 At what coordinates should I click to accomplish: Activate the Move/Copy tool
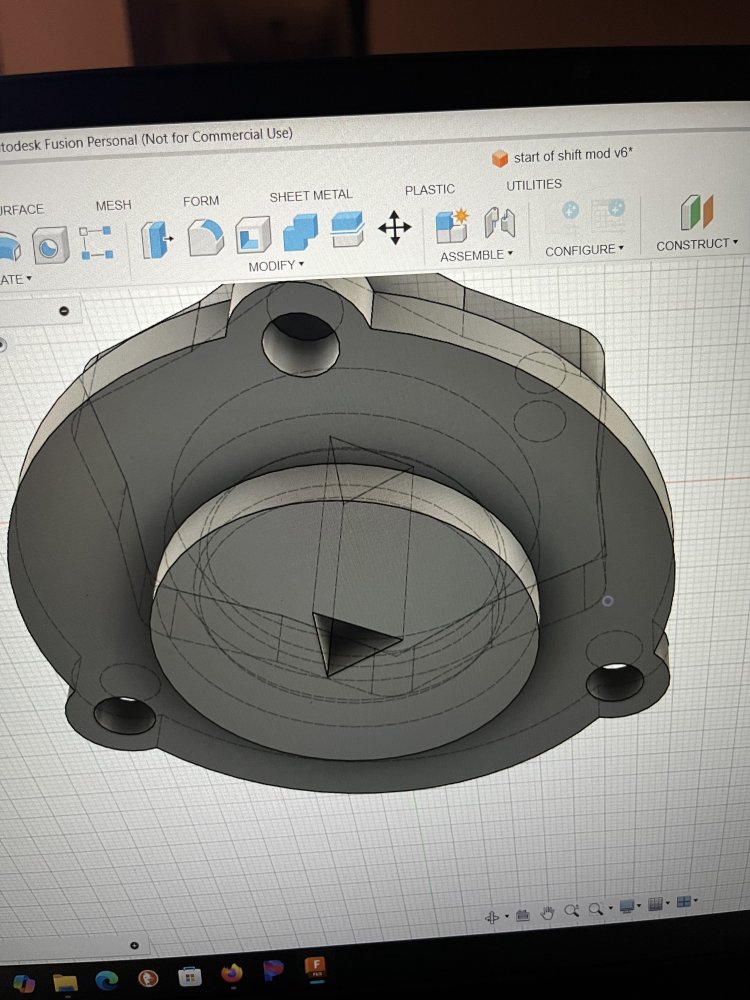394,228
